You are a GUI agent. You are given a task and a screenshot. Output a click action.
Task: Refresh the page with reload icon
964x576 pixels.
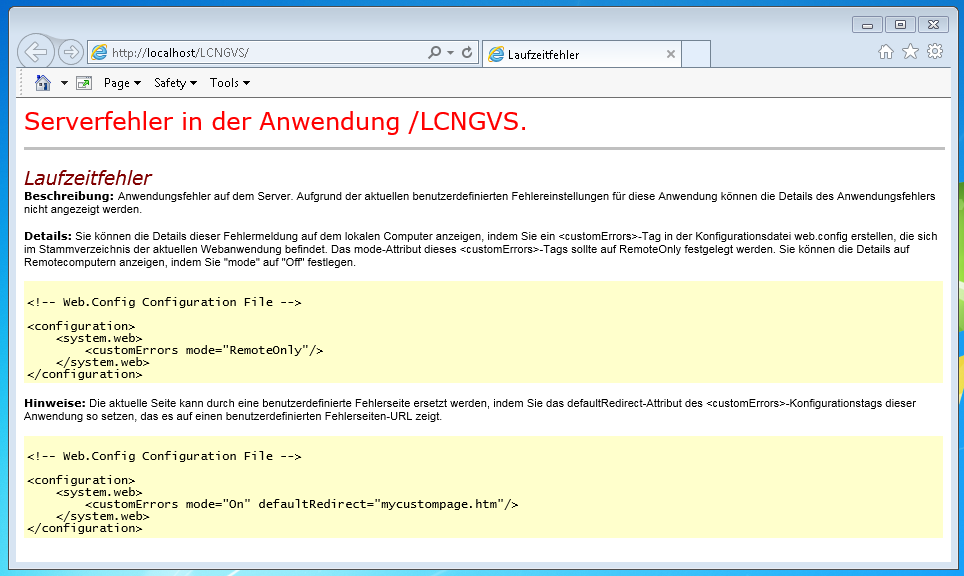pos(466,53)
